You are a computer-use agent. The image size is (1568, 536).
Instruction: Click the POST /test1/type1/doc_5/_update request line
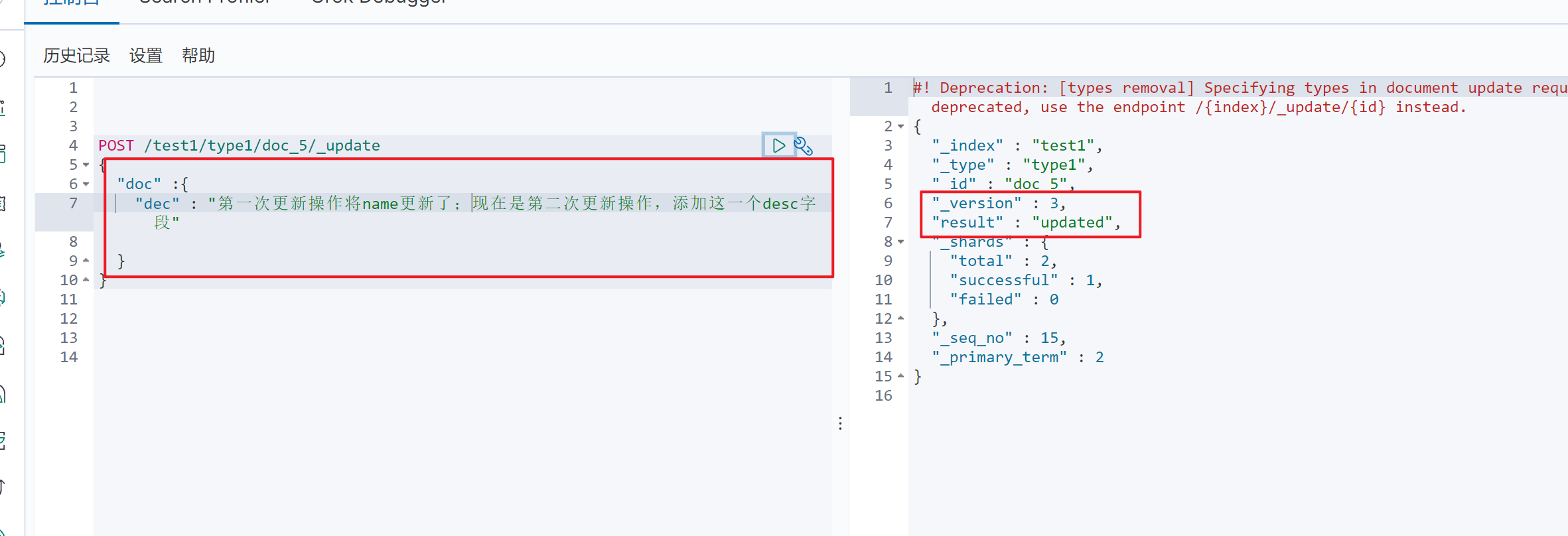point(239,145)
